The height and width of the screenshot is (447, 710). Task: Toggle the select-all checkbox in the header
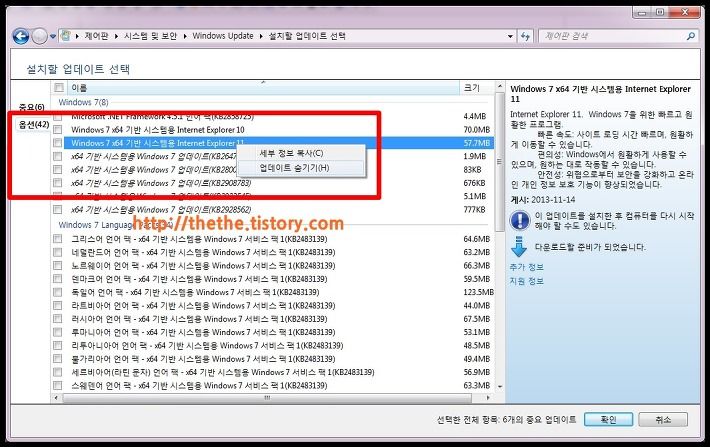coord(59,87)
